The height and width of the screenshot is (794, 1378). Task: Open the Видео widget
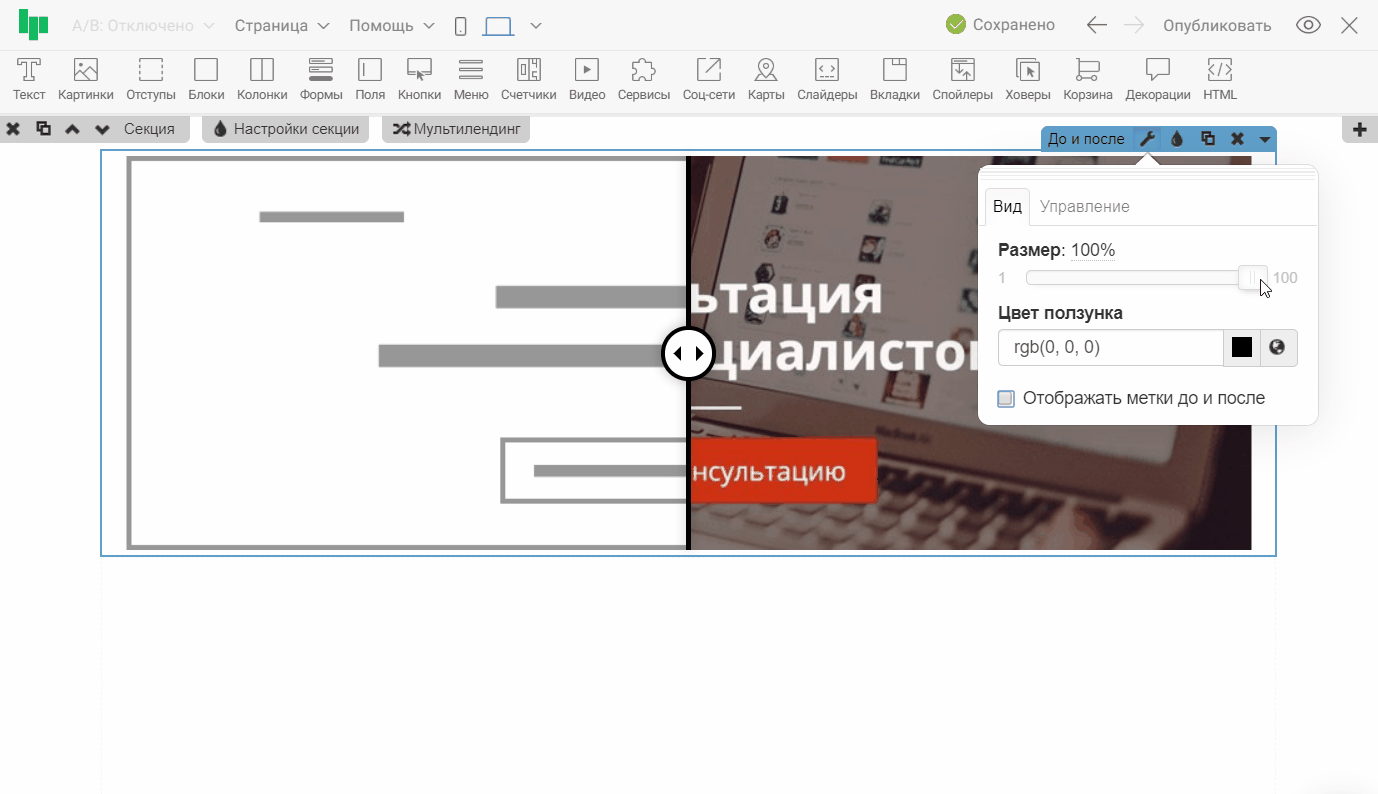[x=586, y=79]
